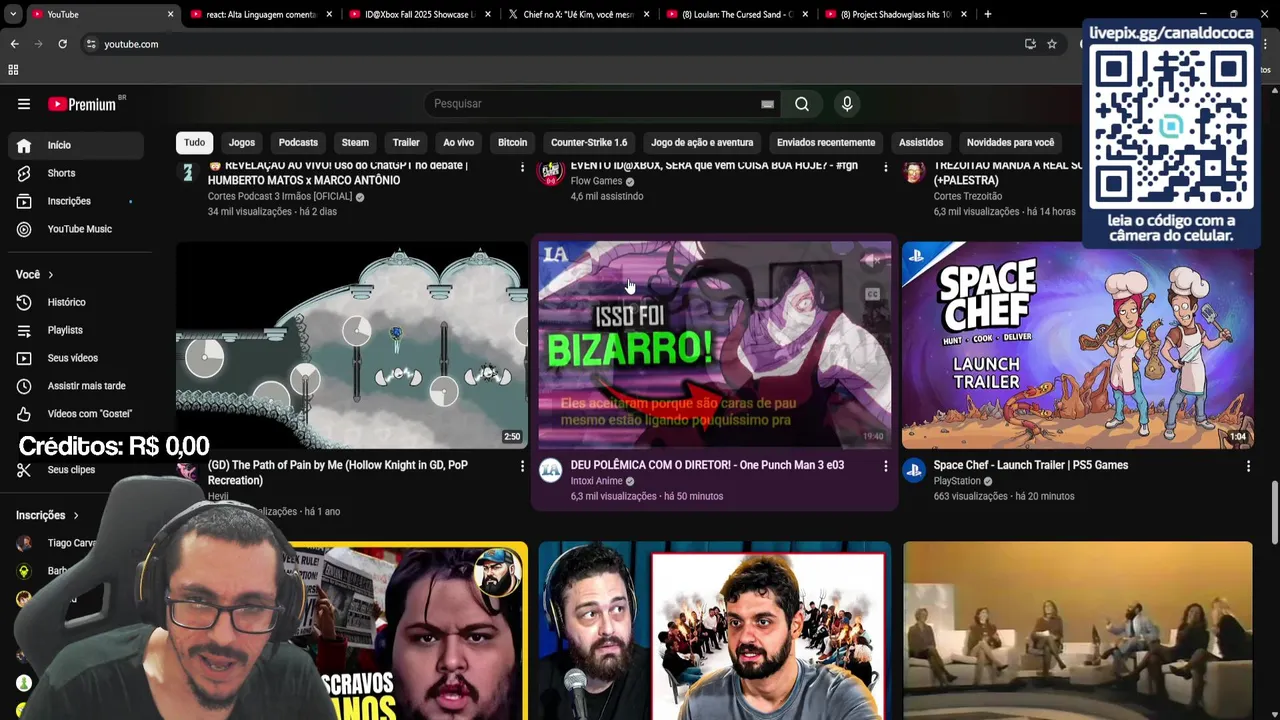Open the DEU POLÊMICA COM O DIRETOR title

tap(707, 465)
